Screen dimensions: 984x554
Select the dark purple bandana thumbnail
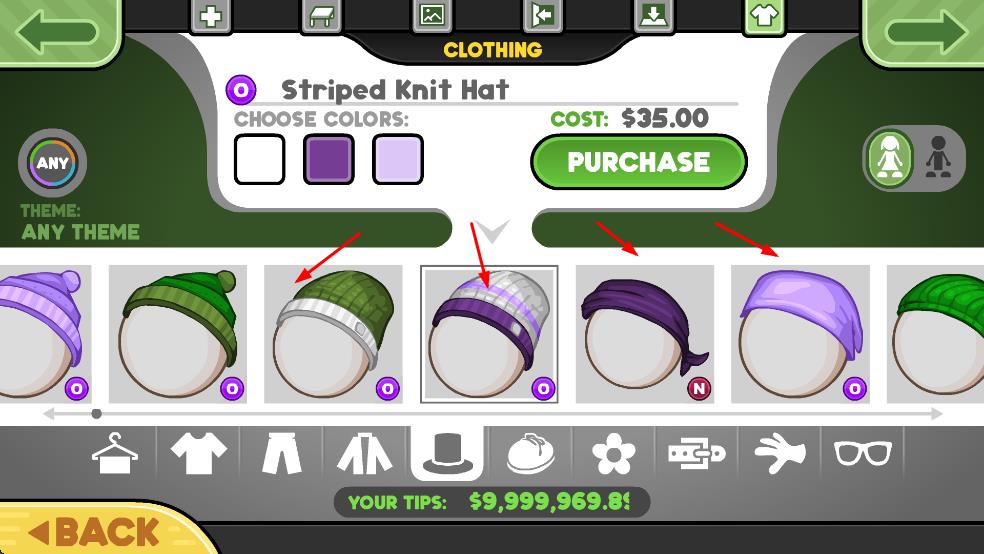click(x=644, y=334)
